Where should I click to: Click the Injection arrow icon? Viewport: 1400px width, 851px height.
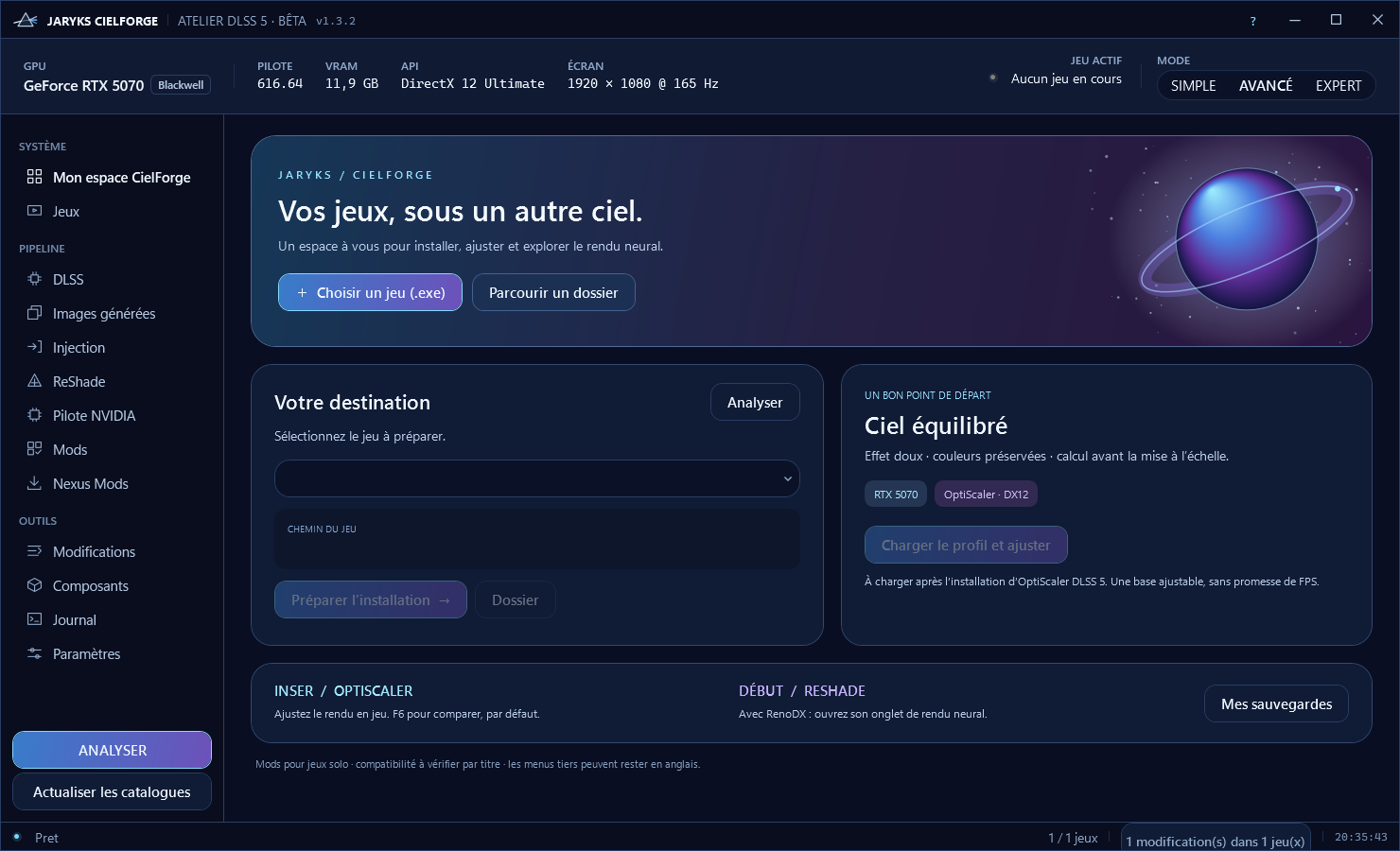35,347
